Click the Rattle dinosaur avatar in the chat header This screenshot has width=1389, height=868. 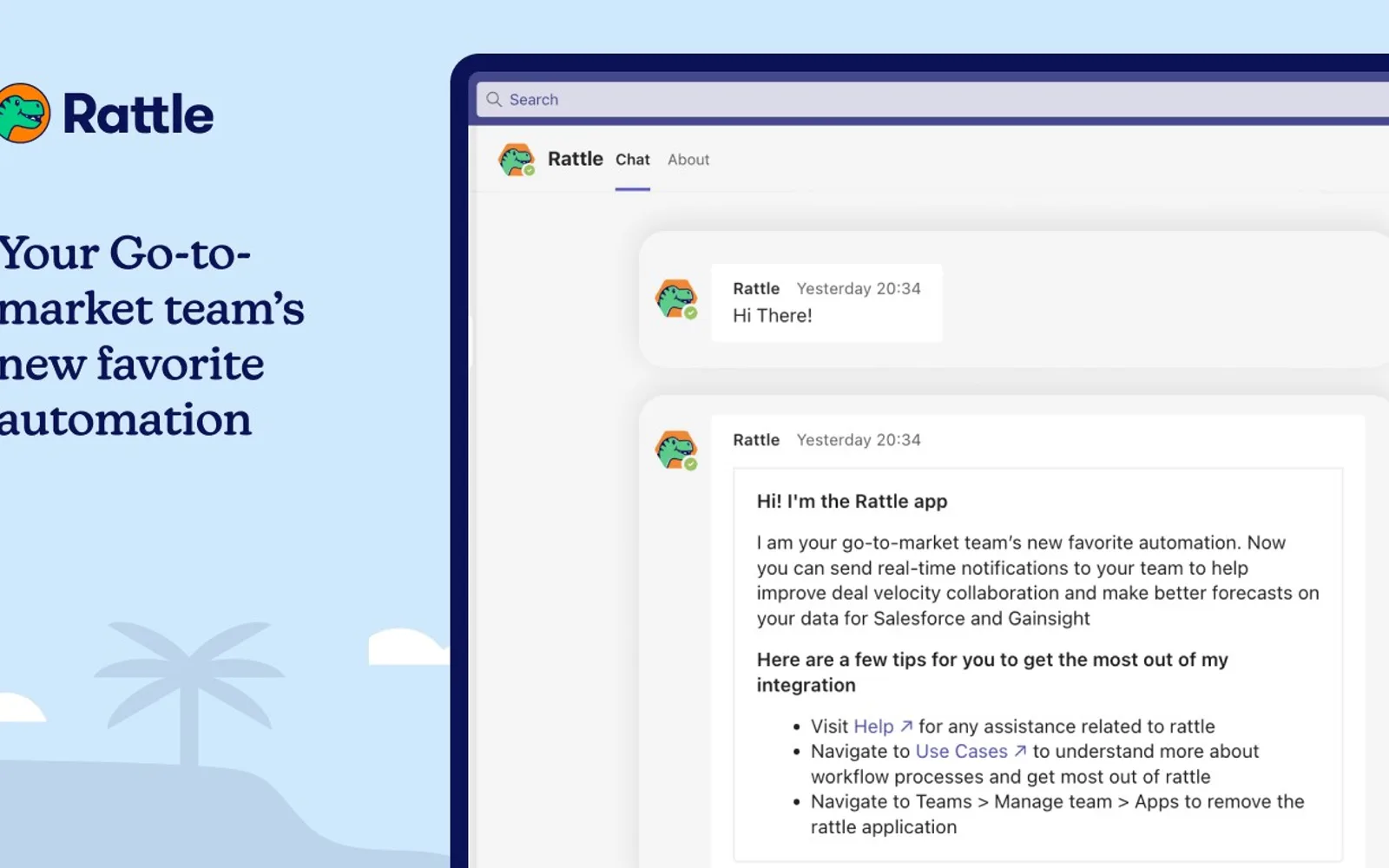517,160
